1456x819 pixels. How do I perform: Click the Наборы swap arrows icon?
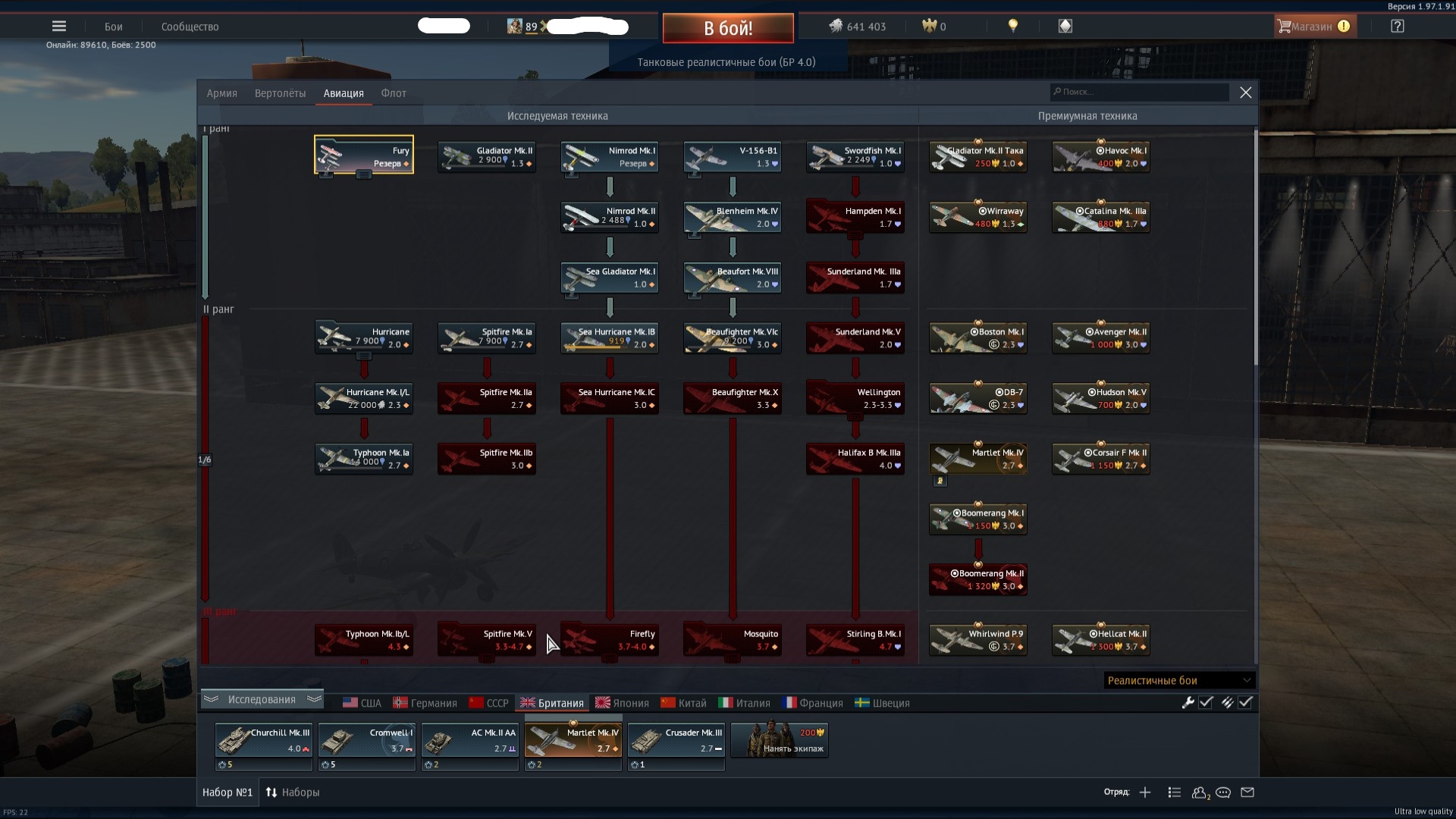271,792
